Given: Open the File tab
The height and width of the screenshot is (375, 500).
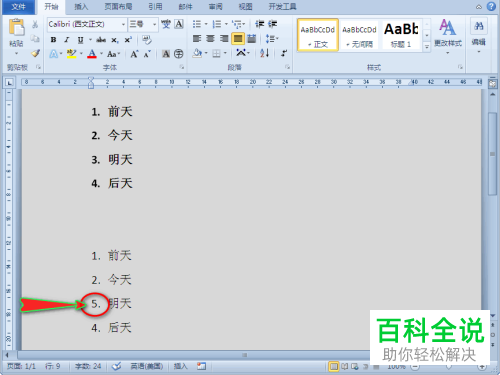Looking at the screenshot, I should pyautogui.click(x=19, y=7).
